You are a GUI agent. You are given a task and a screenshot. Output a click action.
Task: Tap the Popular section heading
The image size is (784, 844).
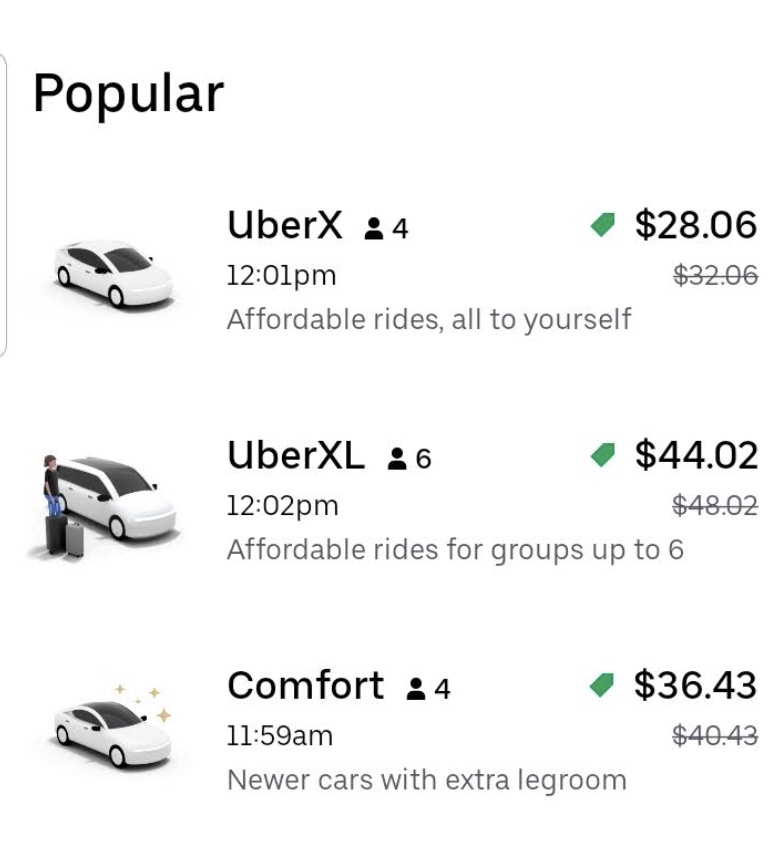tap(128, 94)
